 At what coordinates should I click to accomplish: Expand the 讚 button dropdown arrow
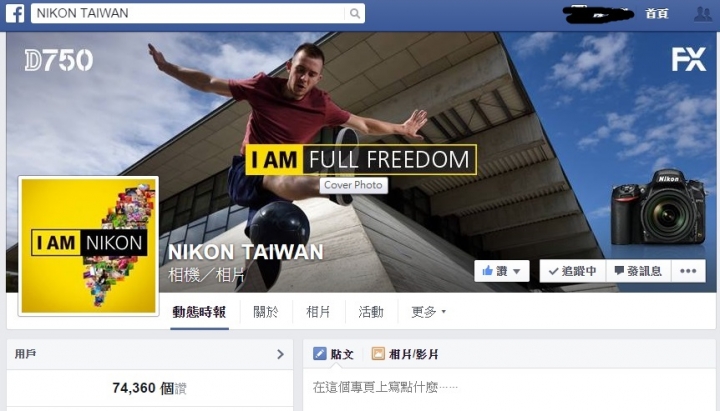tap(517, 271)
